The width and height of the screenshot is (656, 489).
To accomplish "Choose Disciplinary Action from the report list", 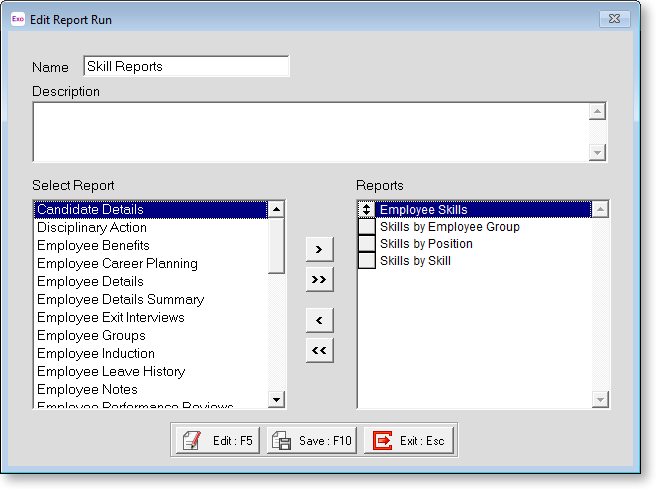I will click(92, 228).
